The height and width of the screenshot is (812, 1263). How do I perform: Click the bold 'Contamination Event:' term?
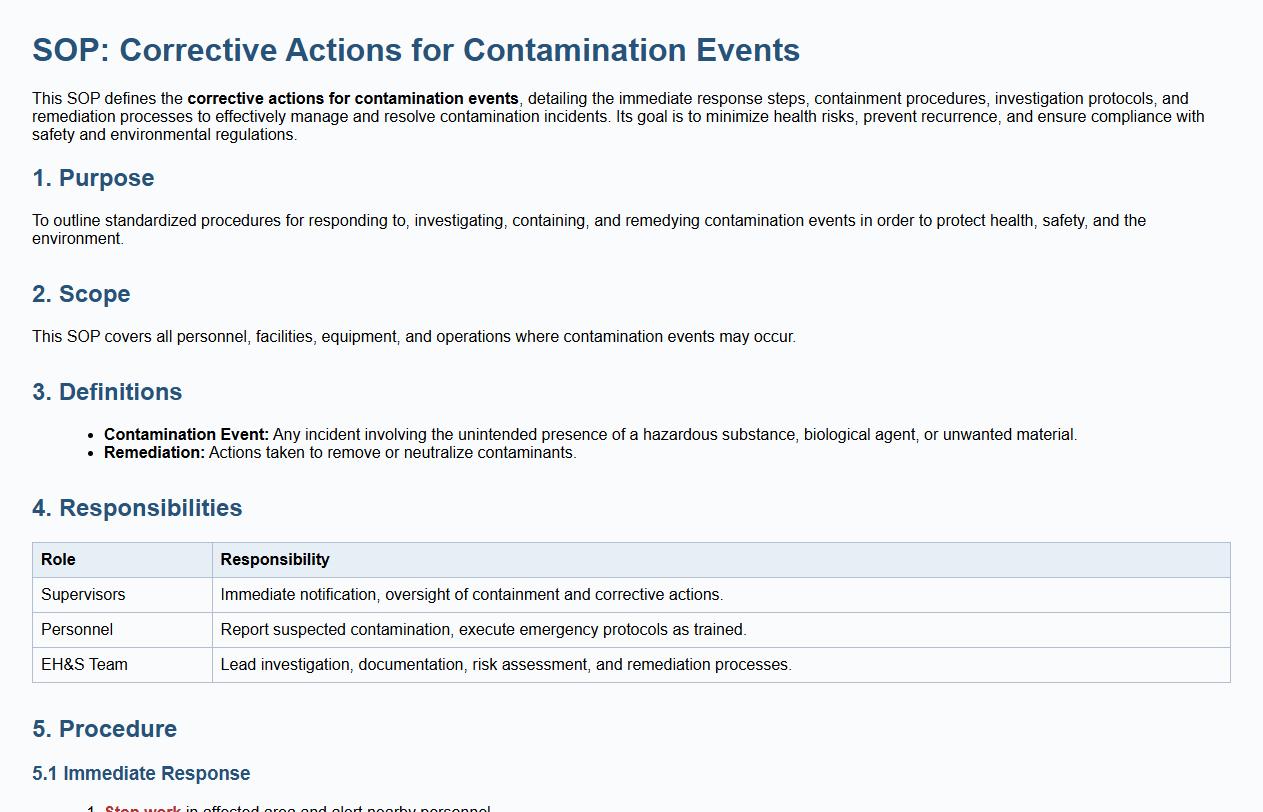(x=186, y=435)
